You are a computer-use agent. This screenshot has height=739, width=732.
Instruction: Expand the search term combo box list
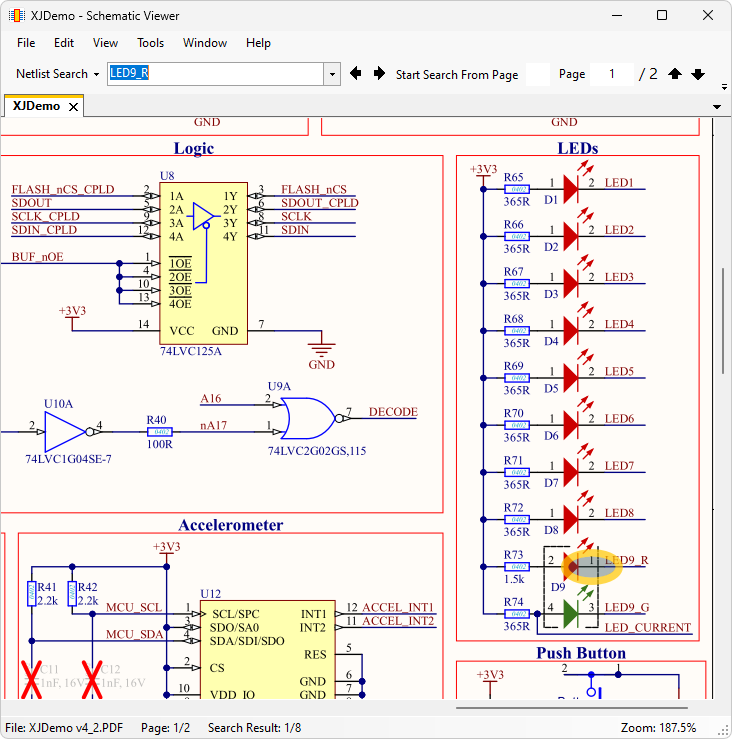click(332, 74)
